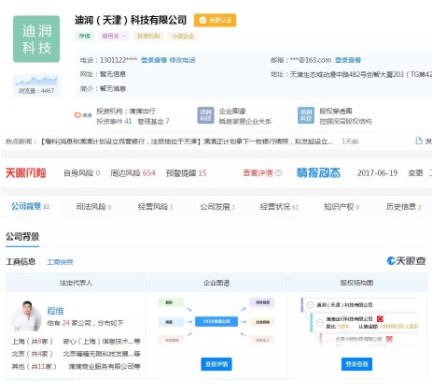447x384 pixels.
Task: Click 周边风险 654 entry
Action: pos(133,173)
